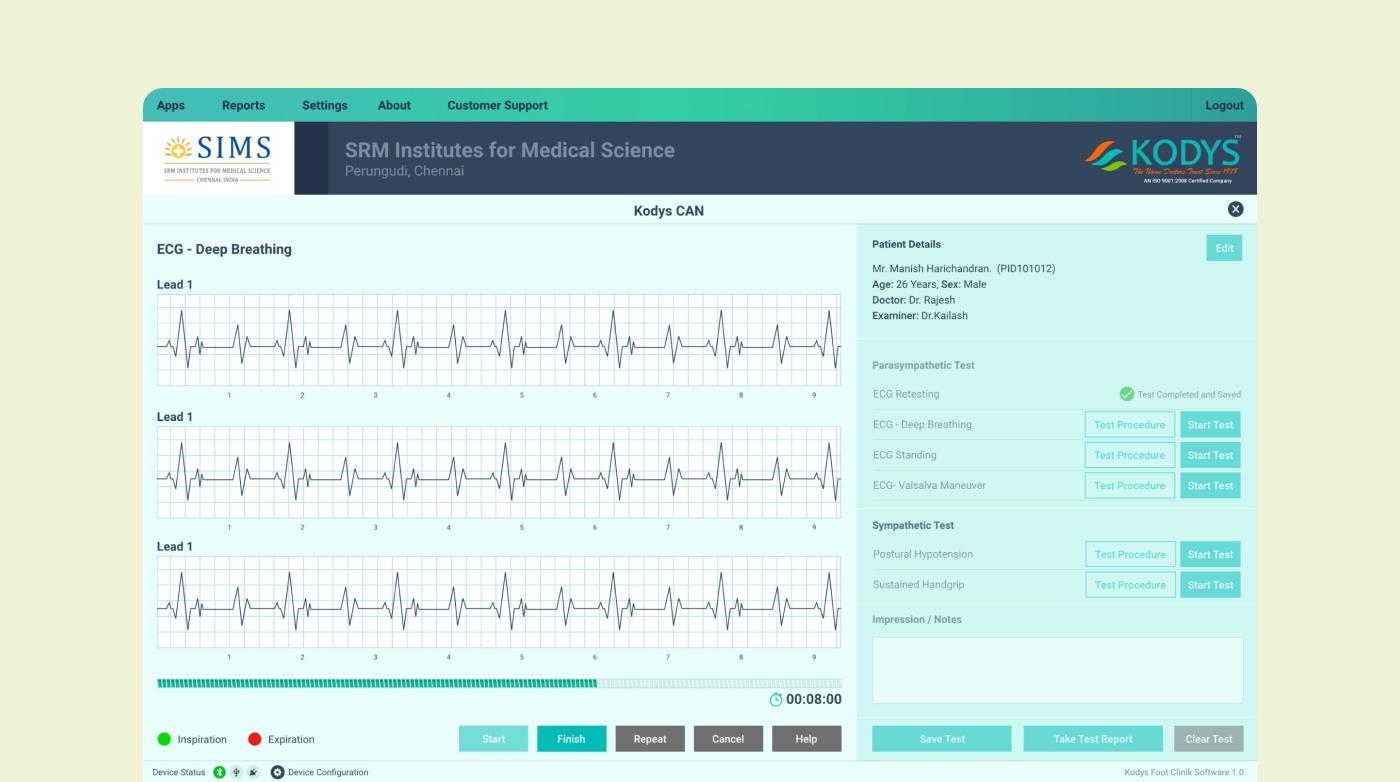Click the power plug status icon

click(x=253, y=772)
